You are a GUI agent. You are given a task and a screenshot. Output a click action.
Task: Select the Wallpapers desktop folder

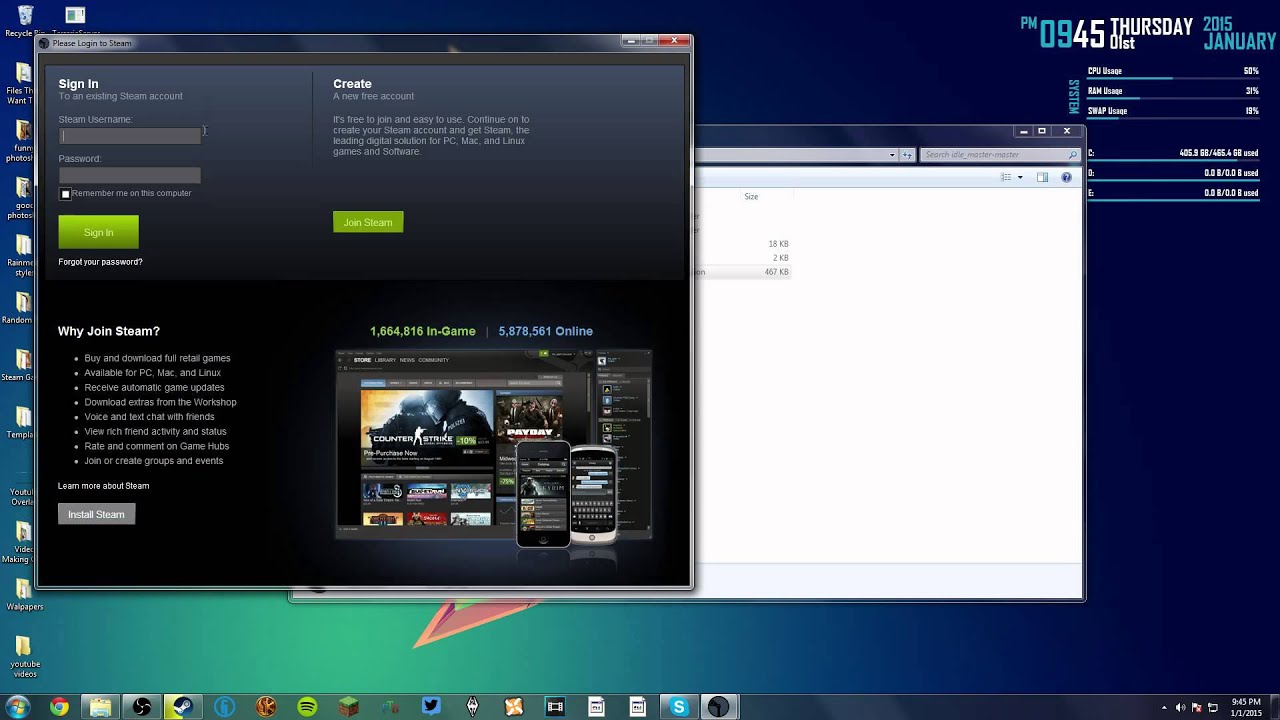(x=24, y=592)
